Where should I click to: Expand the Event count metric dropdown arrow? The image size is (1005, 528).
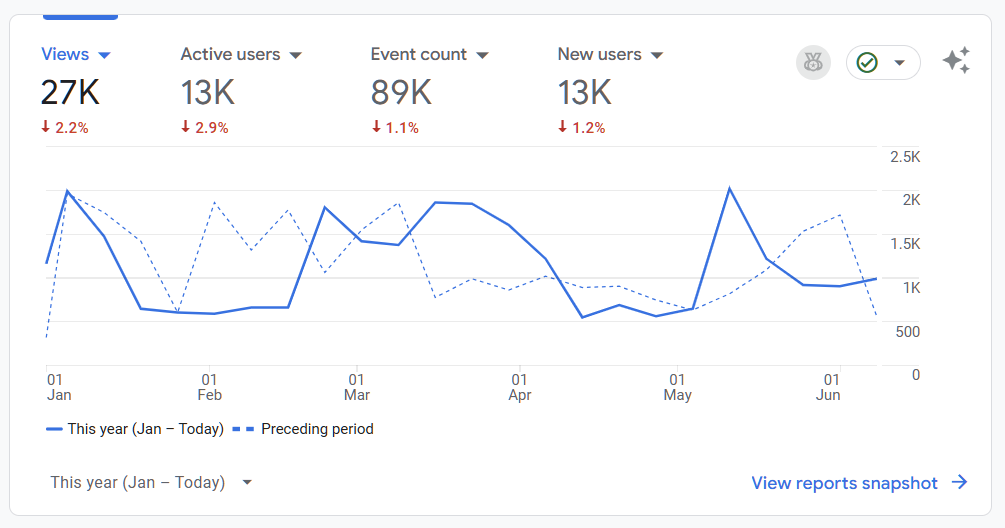tap(482, 55)
